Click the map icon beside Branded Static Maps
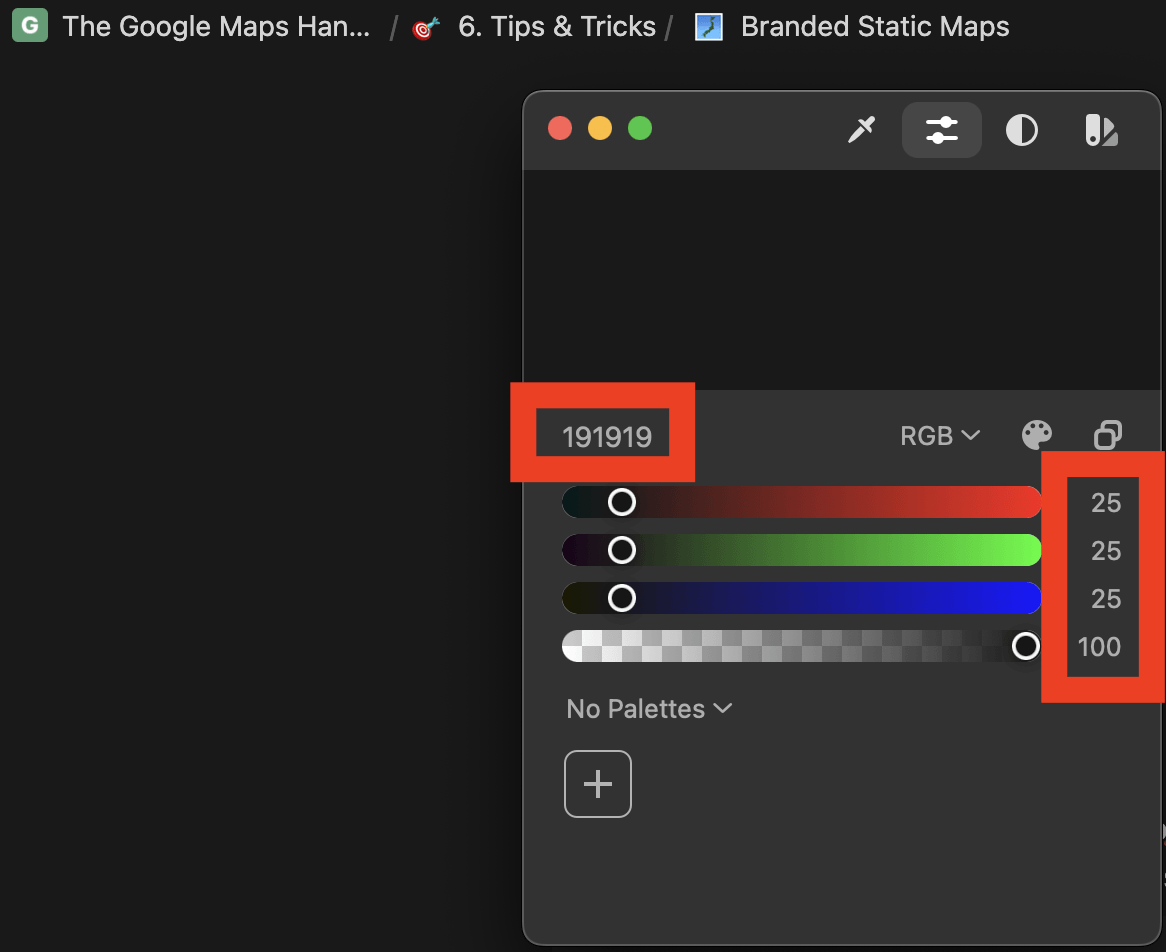 [x=709, y=27]
